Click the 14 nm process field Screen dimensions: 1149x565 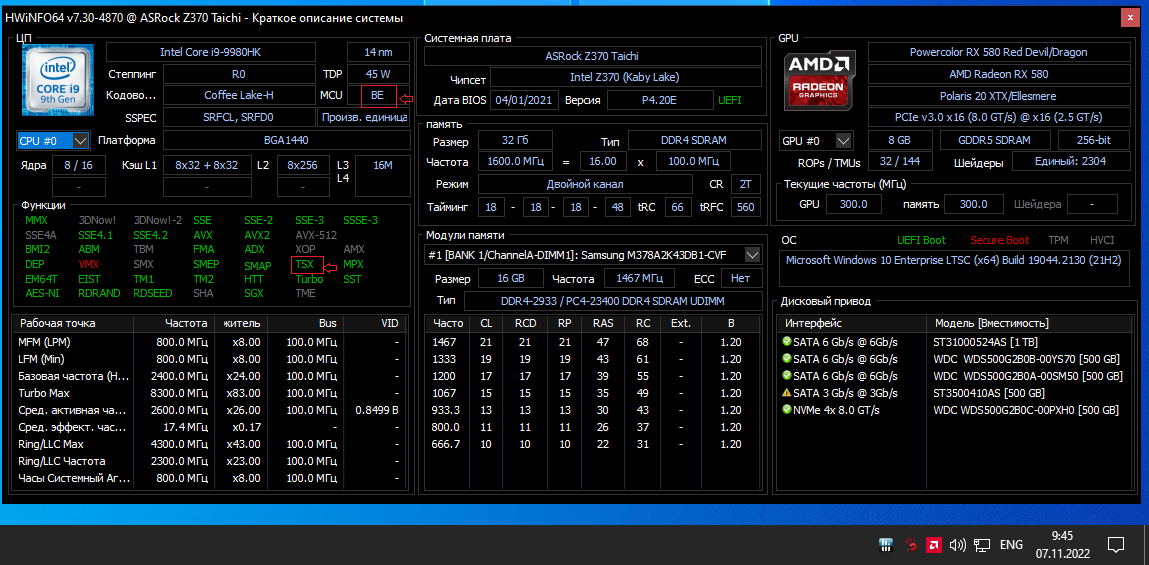(378, 52)
